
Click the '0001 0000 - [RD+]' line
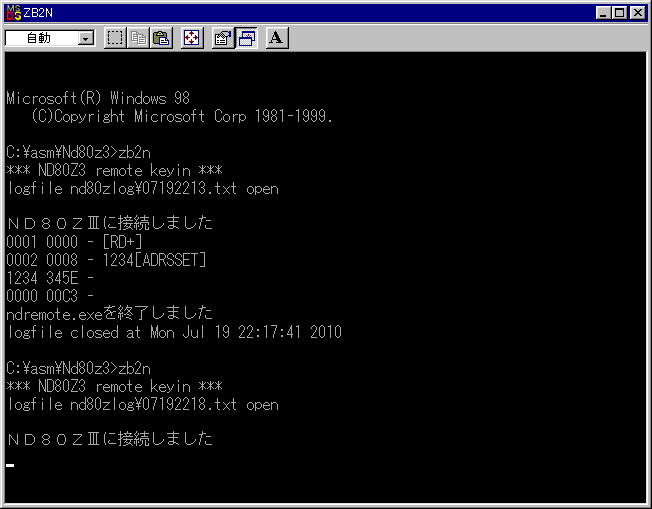tap(74, 242)
